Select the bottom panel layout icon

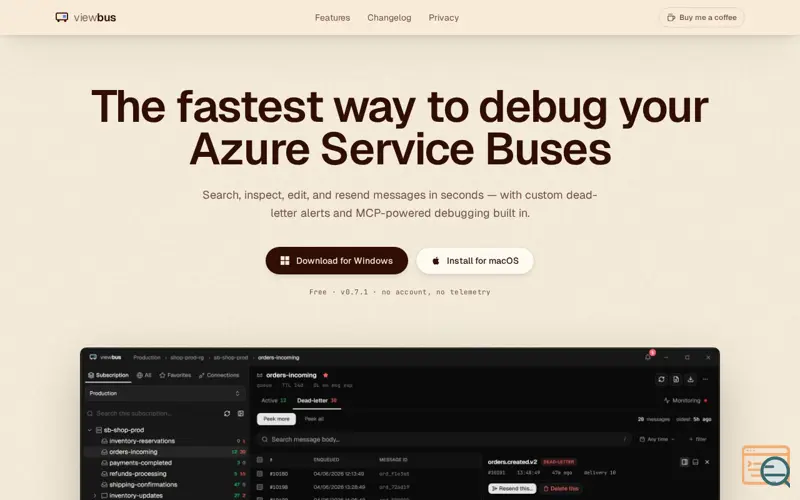pyautogui.click(x=695, y=462)
